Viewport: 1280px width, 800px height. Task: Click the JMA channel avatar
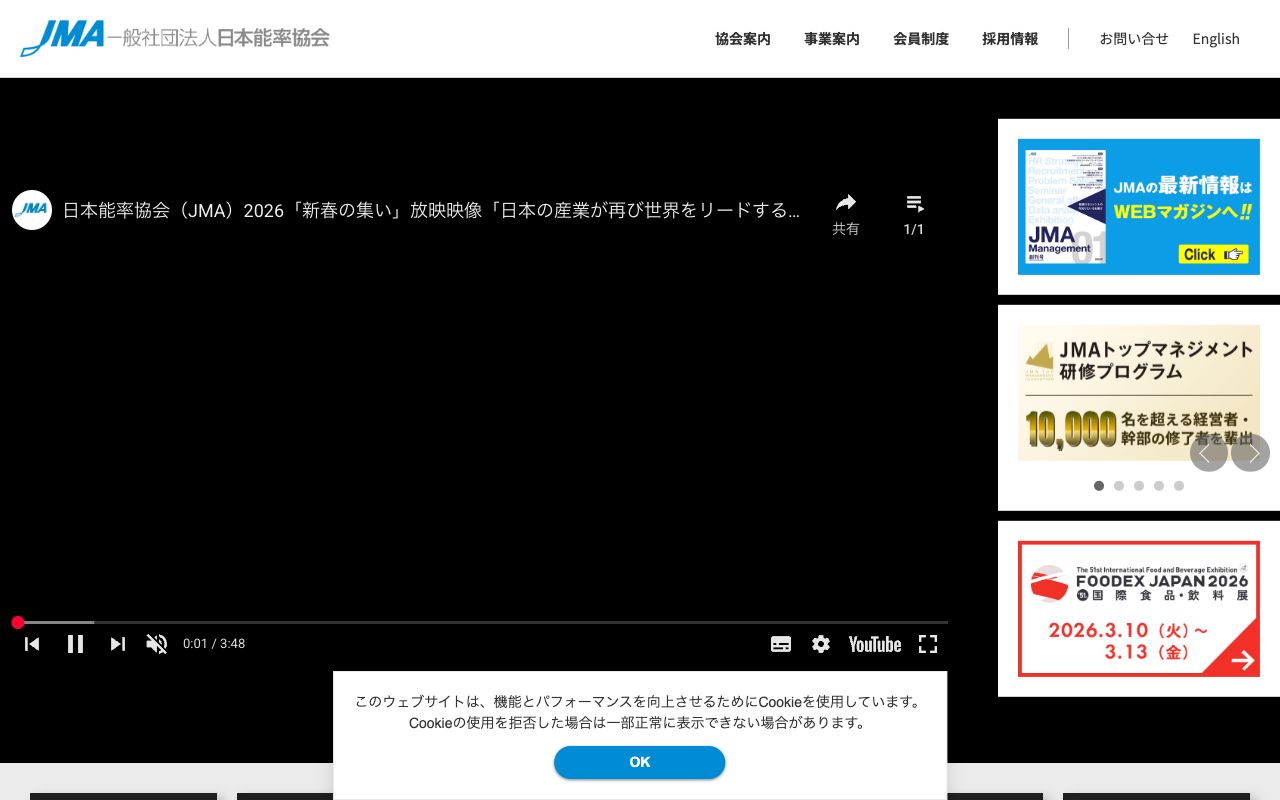click(32, 210)
